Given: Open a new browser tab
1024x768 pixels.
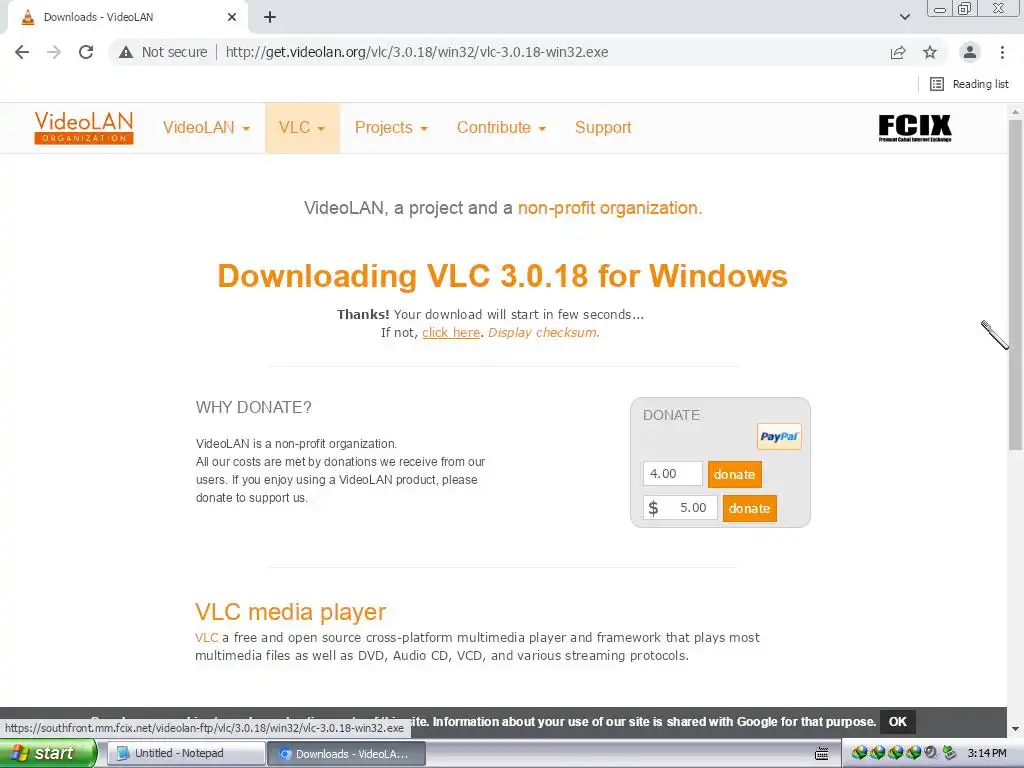Looking at the screenshot, I should tap(270, 17).
